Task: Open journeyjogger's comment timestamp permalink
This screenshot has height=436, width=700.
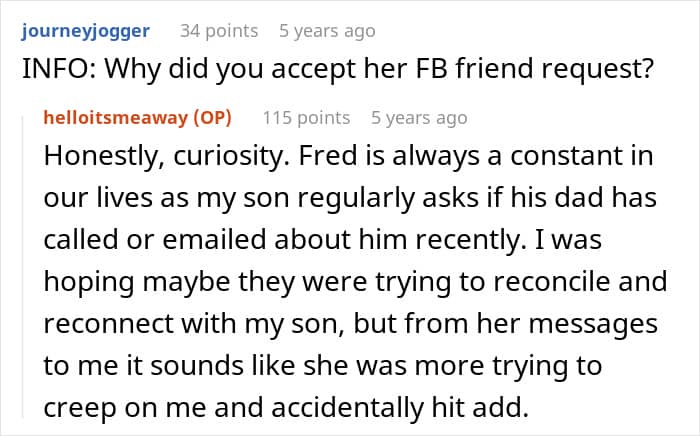Action: pos(327,31)
